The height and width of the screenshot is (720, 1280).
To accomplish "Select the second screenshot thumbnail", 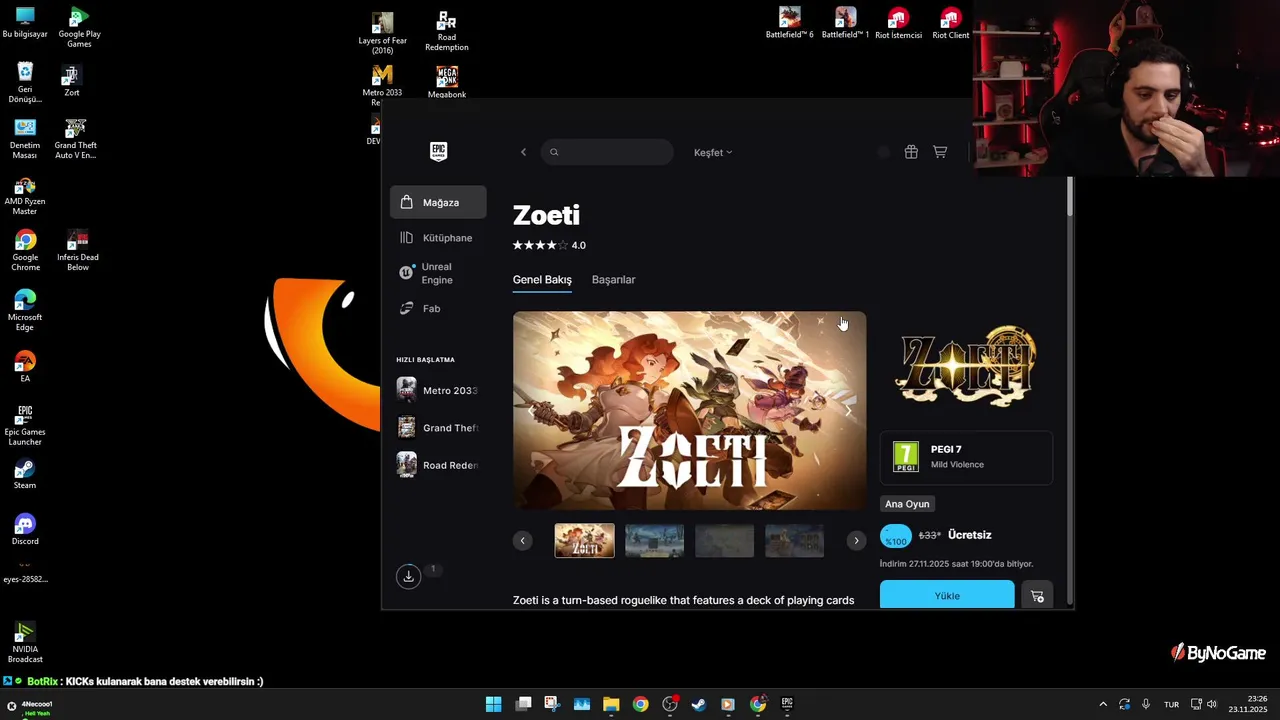I will [x=655, y=541].
